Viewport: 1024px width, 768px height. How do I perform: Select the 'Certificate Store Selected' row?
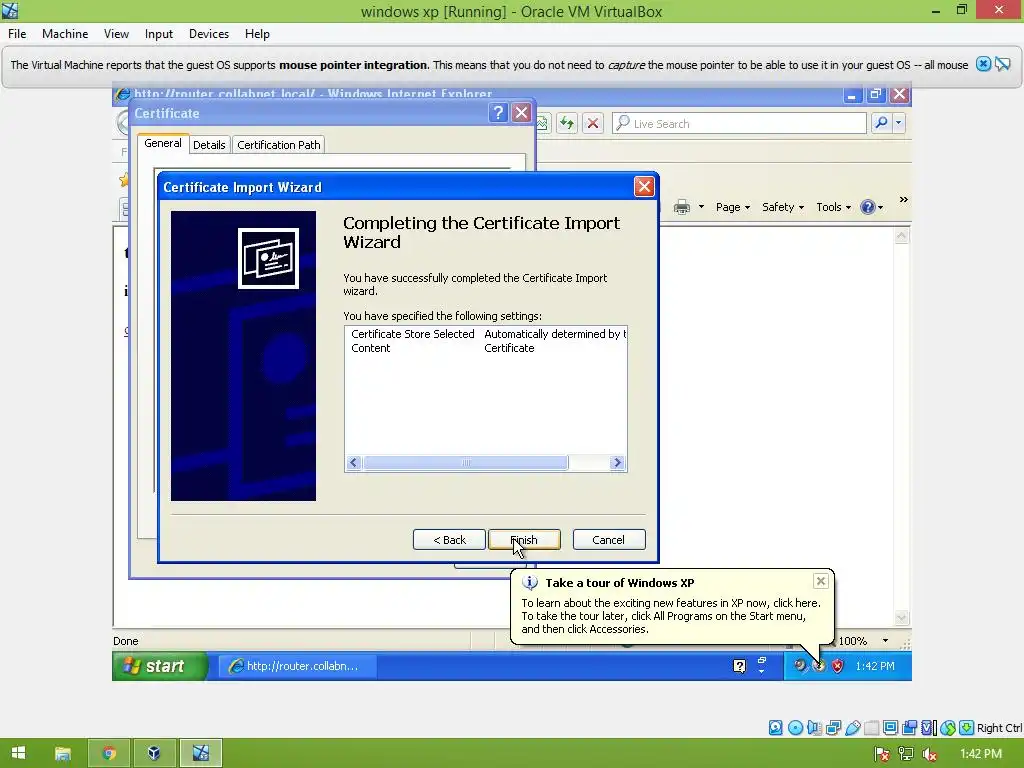point(486,334)
